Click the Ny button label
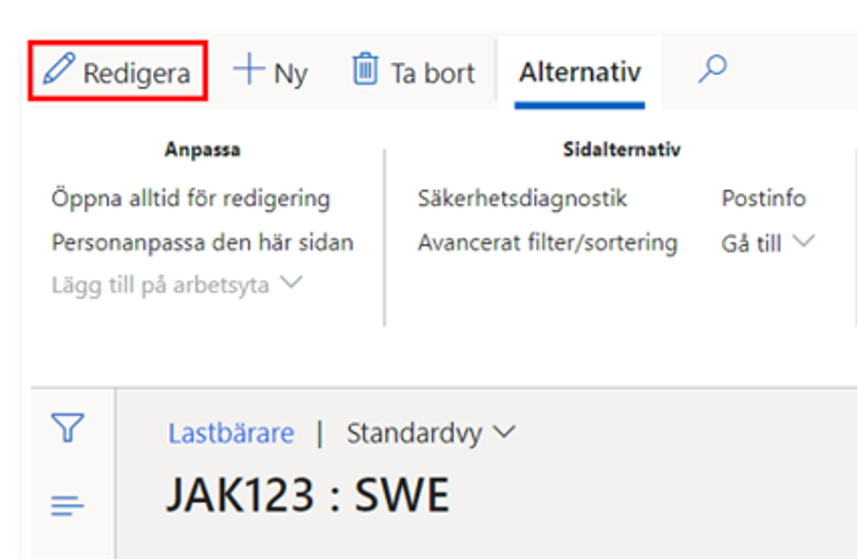Screen dimensions: 858x560 tap(291, 73)
